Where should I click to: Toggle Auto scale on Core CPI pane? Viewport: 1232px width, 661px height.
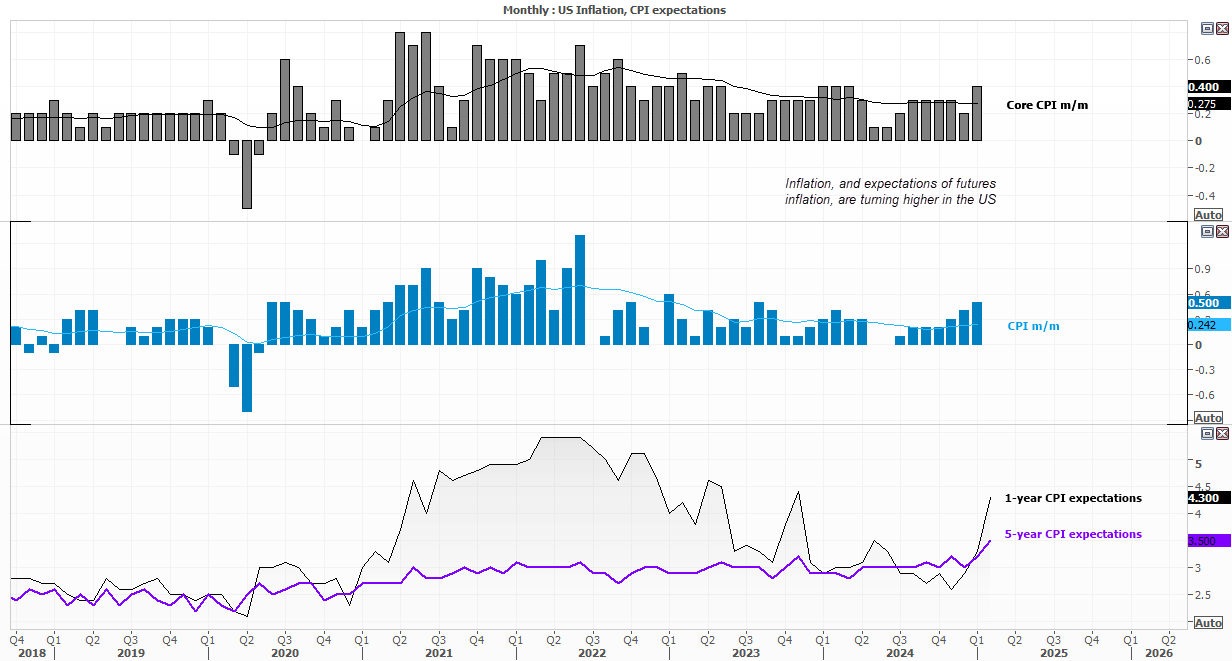coord(1208,215)
